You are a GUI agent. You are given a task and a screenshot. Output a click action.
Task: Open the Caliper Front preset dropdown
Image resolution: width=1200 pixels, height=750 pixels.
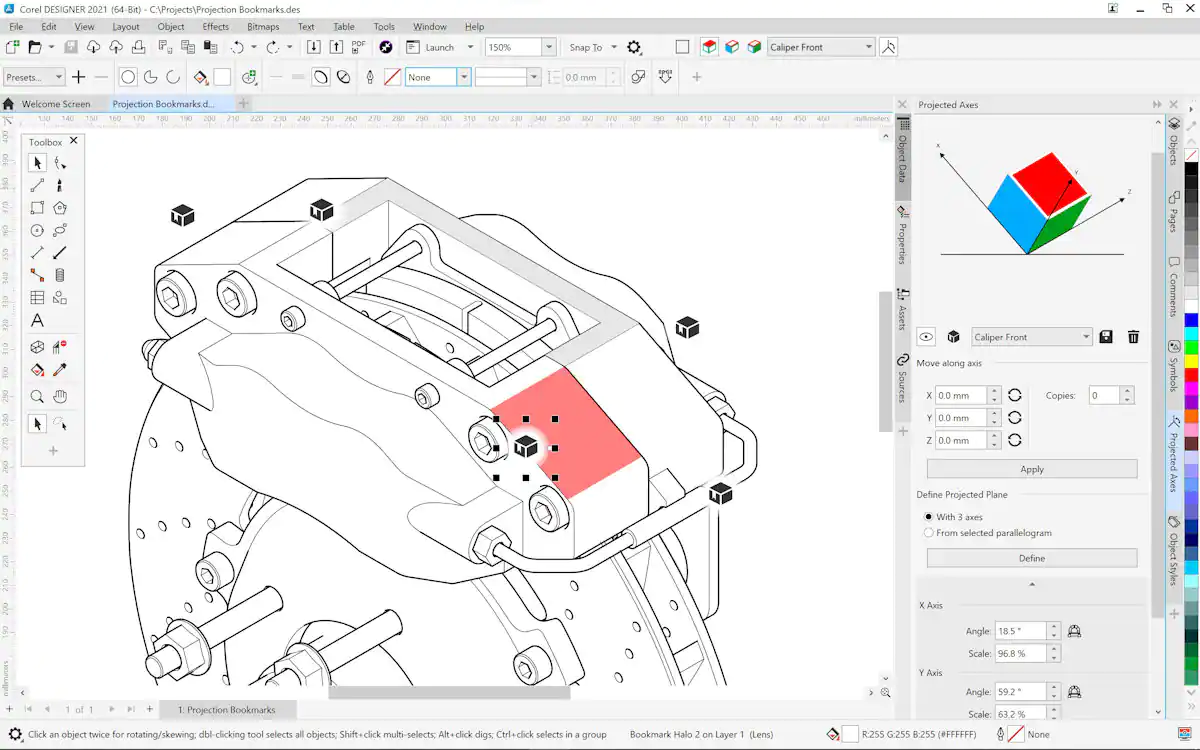click(1031, 337)
